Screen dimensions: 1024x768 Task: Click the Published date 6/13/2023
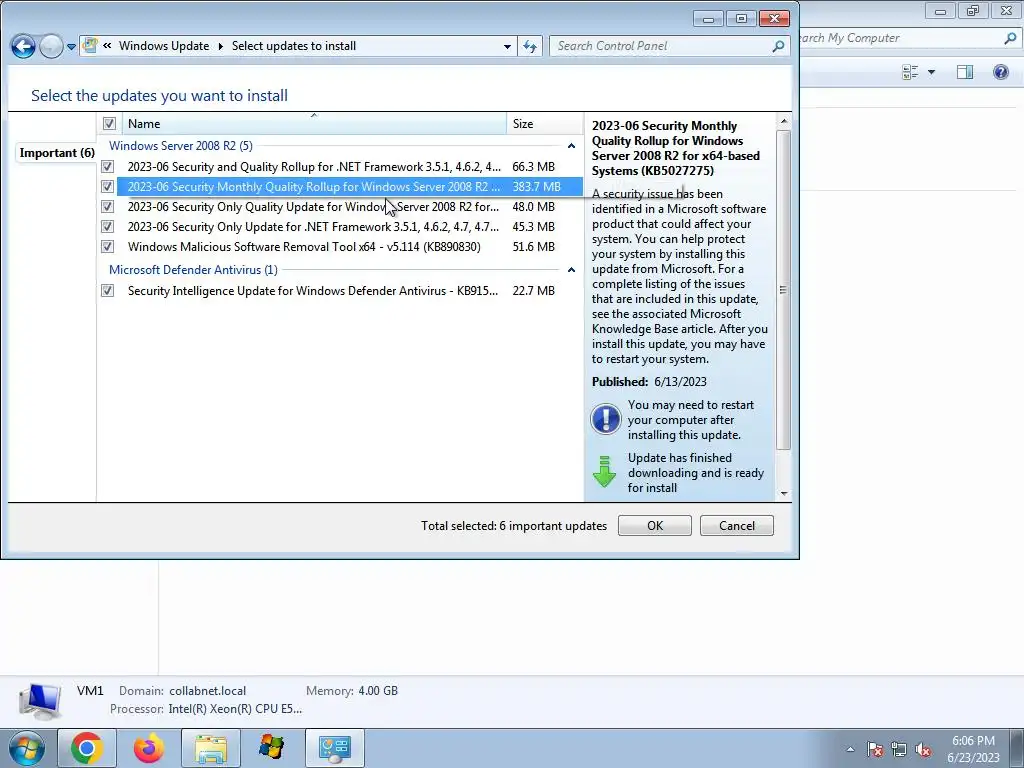click(x=680, y=381)
